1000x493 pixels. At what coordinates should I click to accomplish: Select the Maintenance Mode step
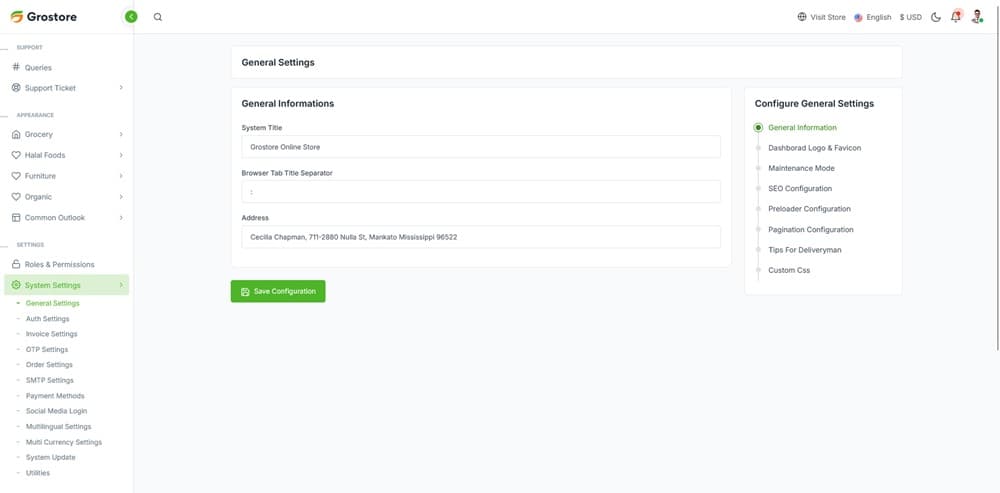801,168
